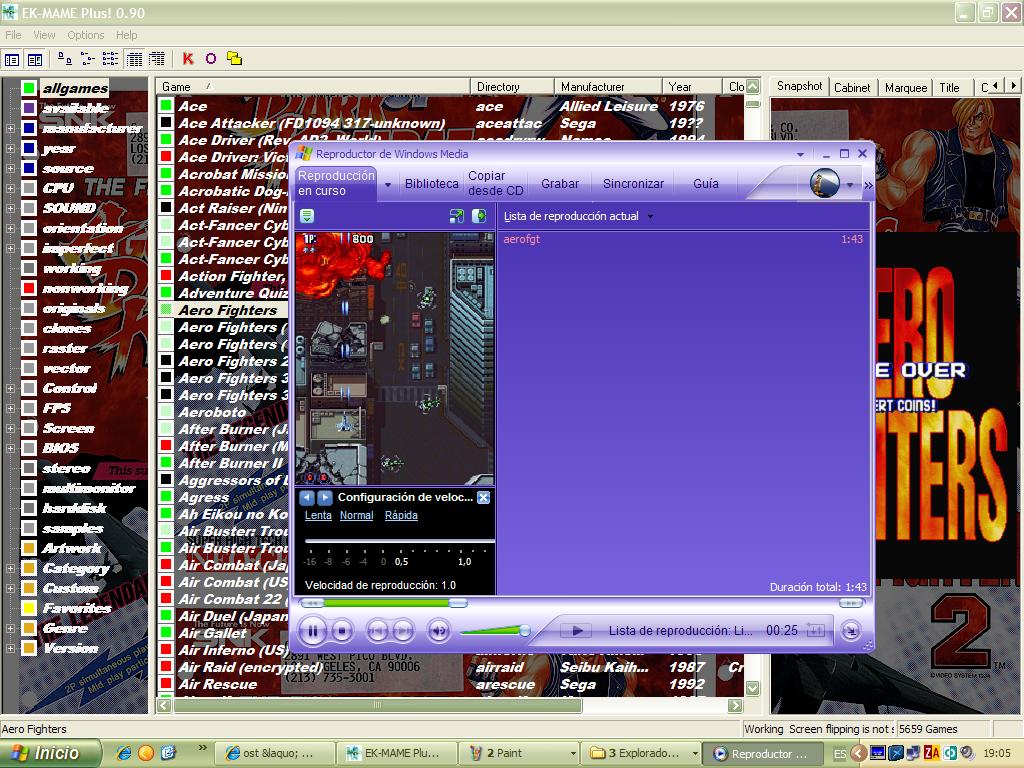The image size is (1024, 768).
Task: Select the raster folder filter
Action: point(65,349)
